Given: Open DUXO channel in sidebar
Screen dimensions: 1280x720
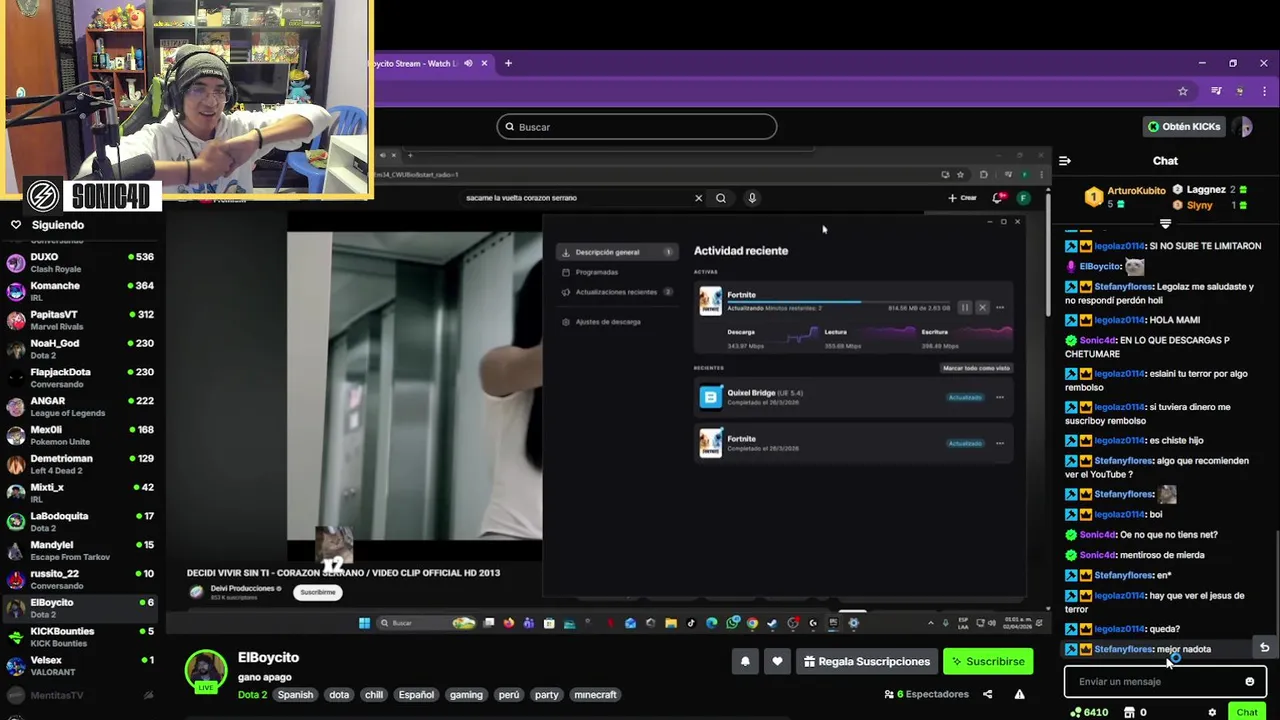Looking at the screenshot, I should pyautogui.click(x=79, y=262).
